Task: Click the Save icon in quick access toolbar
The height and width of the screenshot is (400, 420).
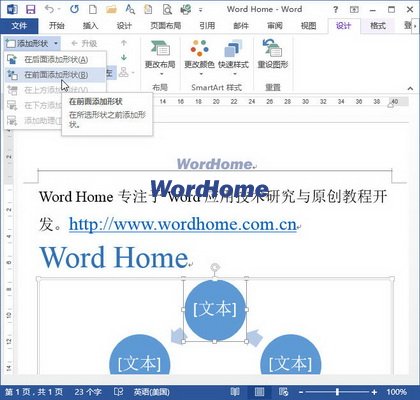Action: (x=30, y=9)
